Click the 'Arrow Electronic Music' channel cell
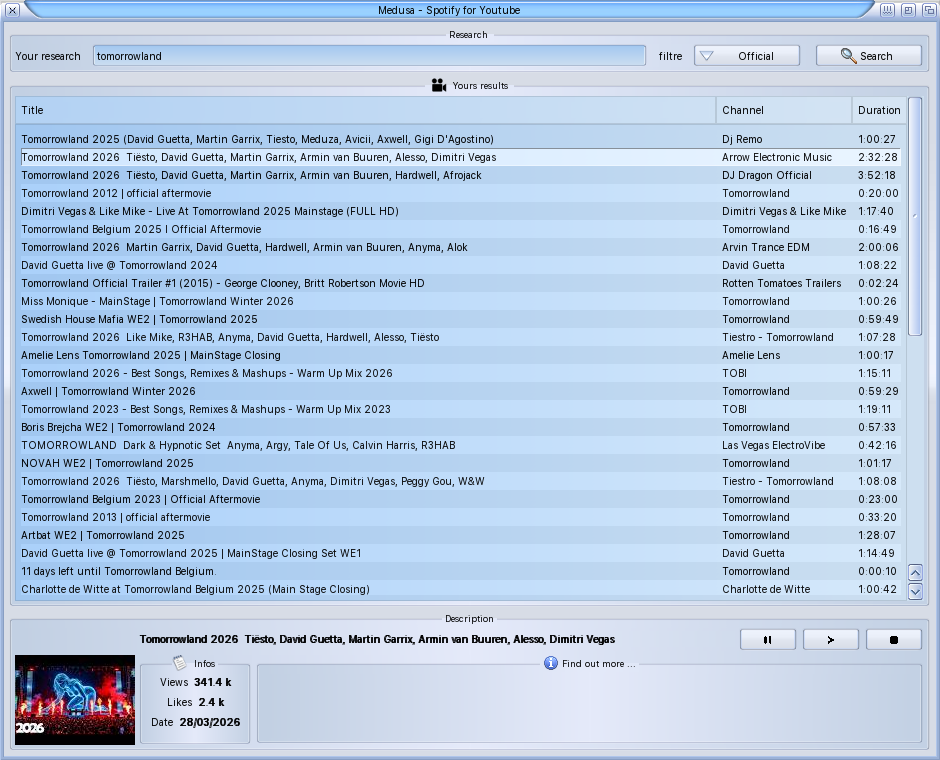The image size is (940, 760). click(777, 157)
